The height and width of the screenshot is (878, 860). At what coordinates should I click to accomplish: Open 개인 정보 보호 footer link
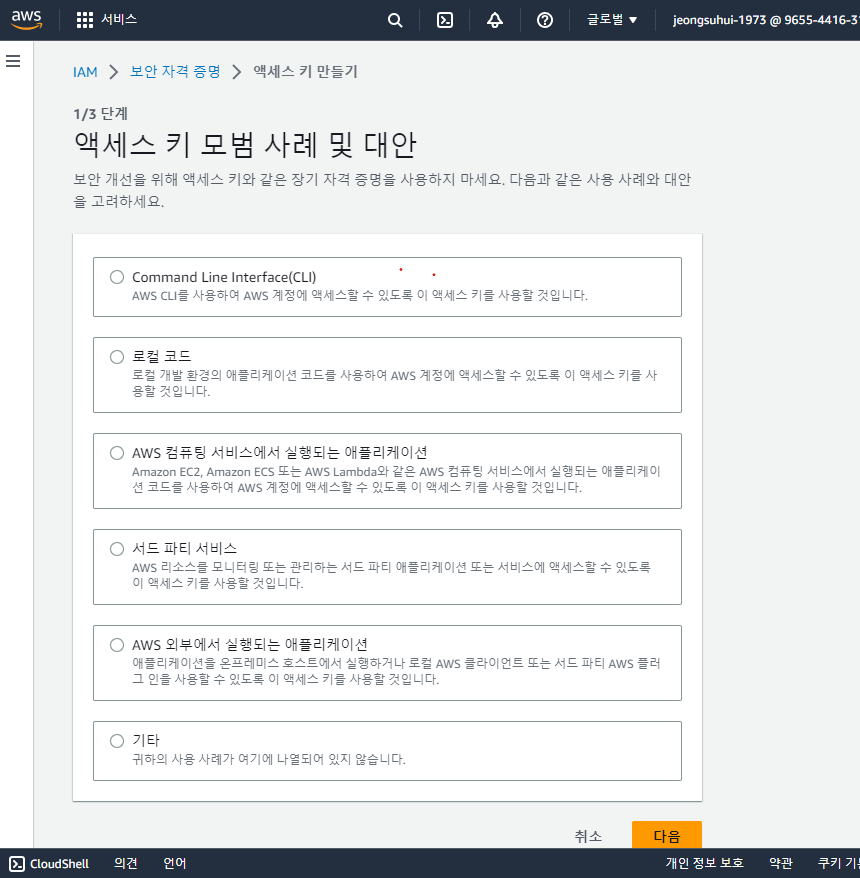pyautogui.click(x=704, y=863)
